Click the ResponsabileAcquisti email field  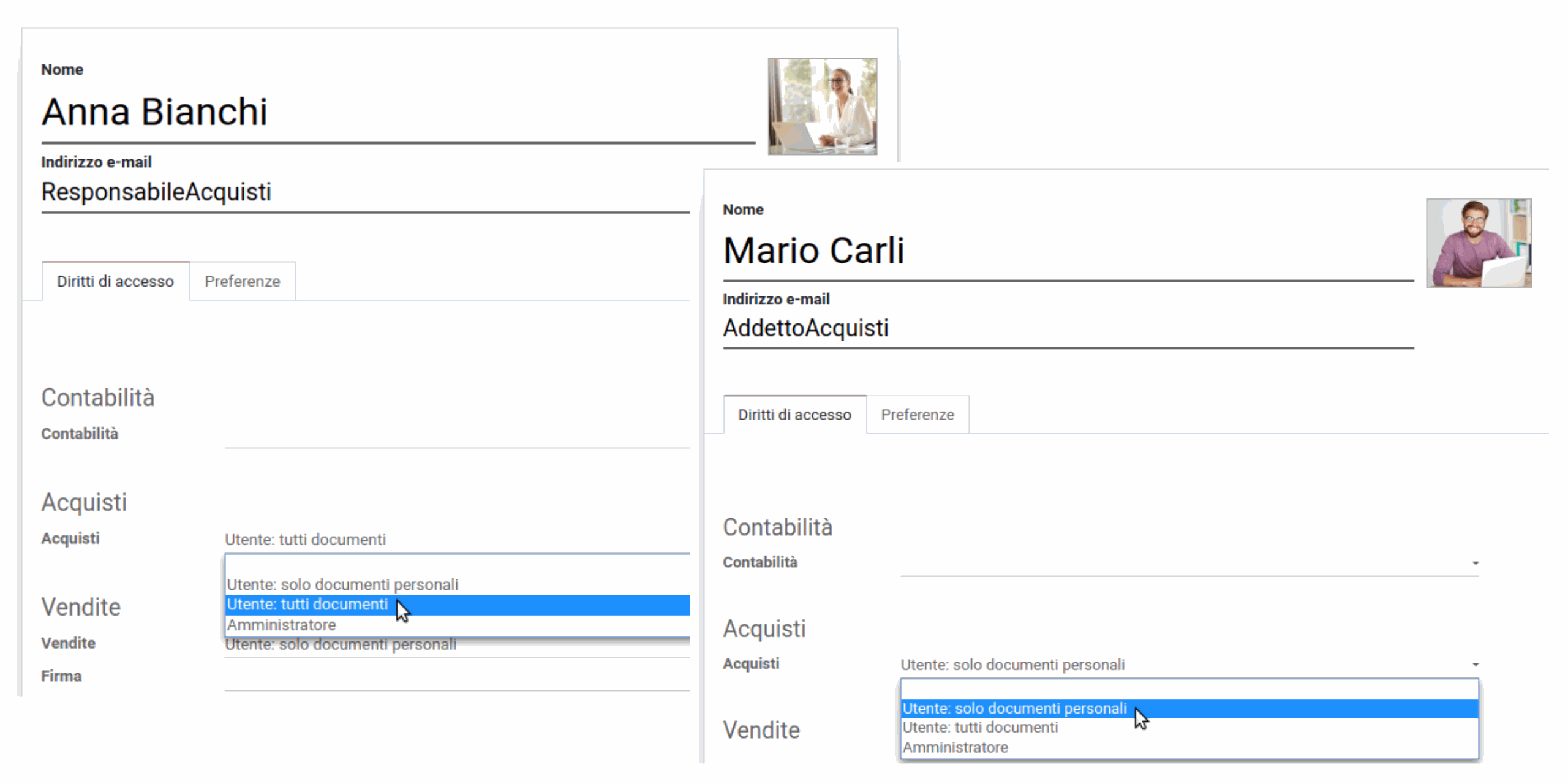coord(157,192)
